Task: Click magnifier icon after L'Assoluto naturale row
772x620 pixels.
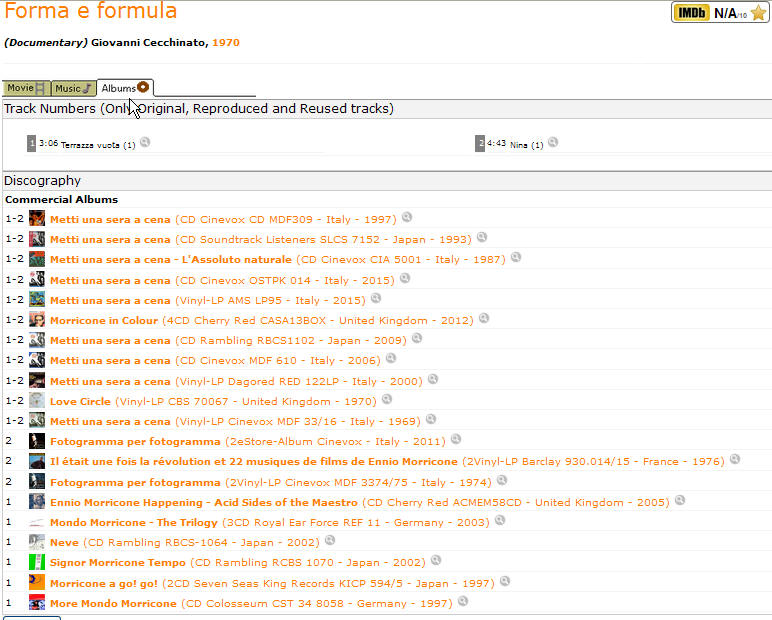Action: pos(516,257)
